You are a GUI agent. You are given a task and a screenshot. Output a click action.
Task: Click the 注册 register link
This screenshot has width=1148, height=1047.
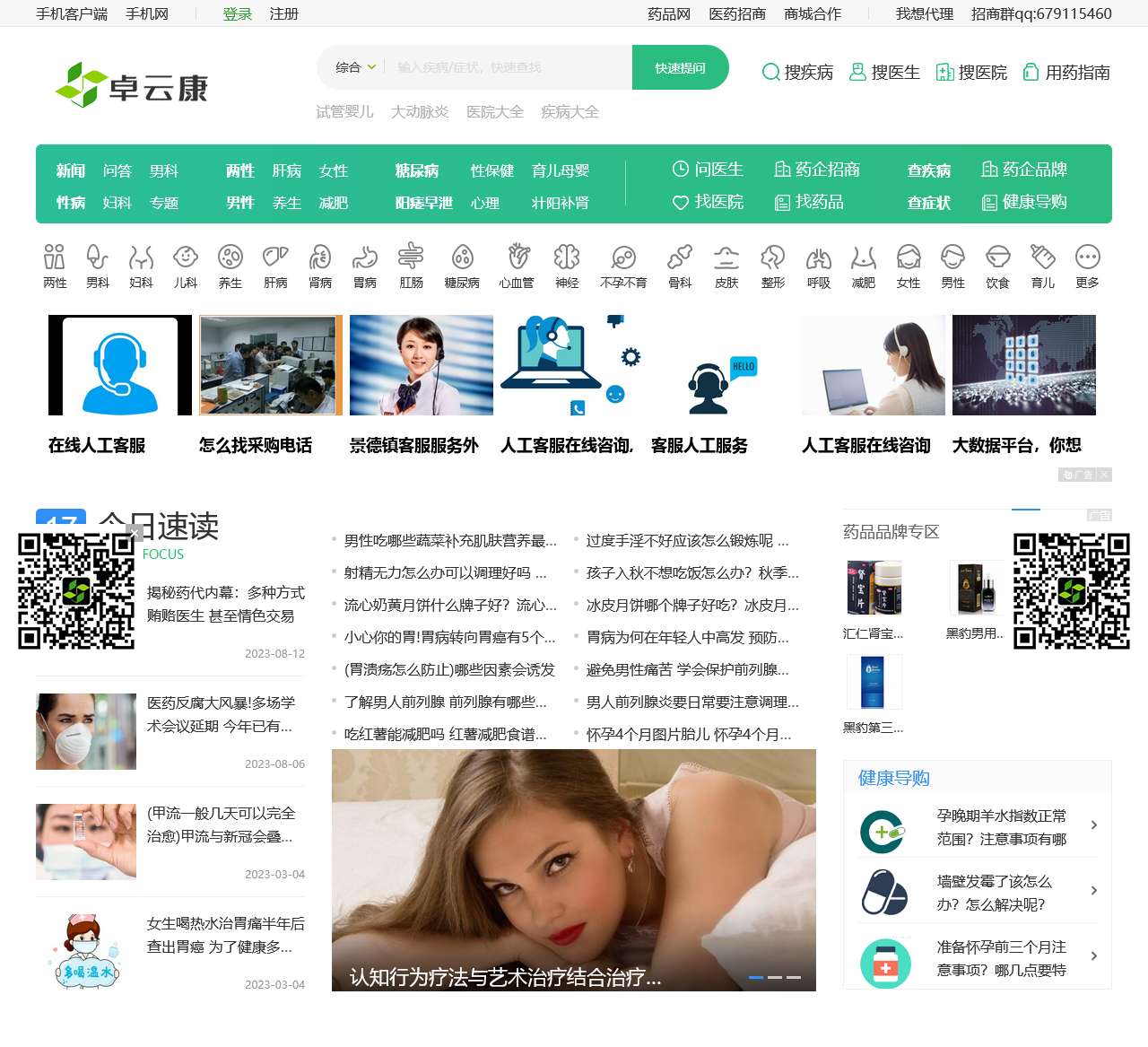tap(284, 13)
